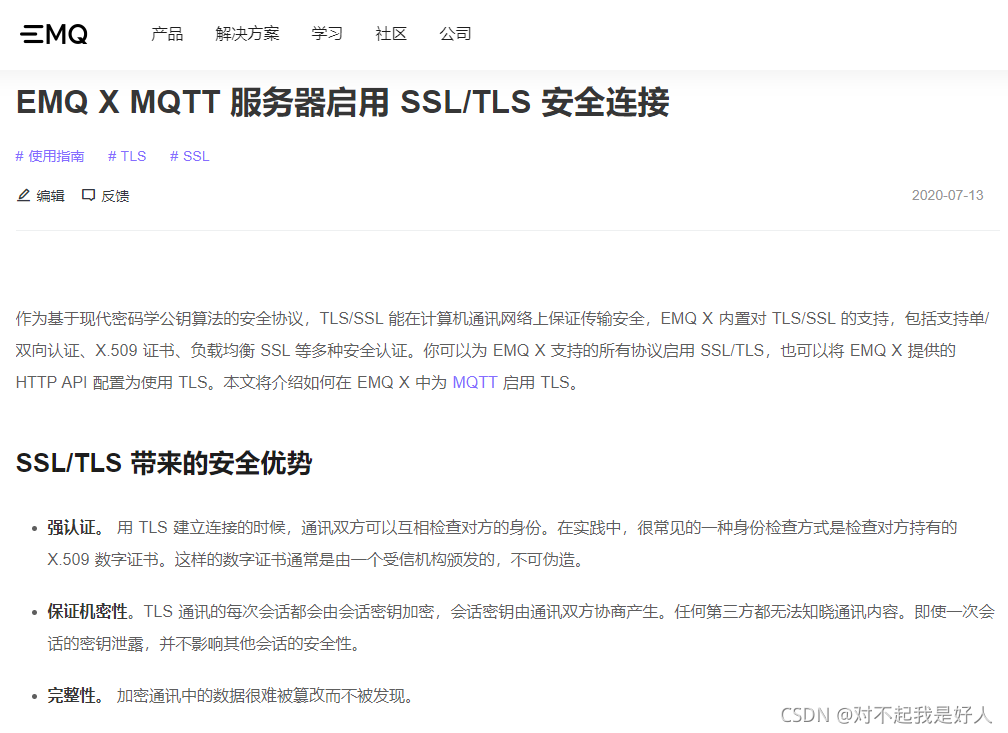Click the date 2020-07-13
The image size is (1008, 733).
pos(948,195)
